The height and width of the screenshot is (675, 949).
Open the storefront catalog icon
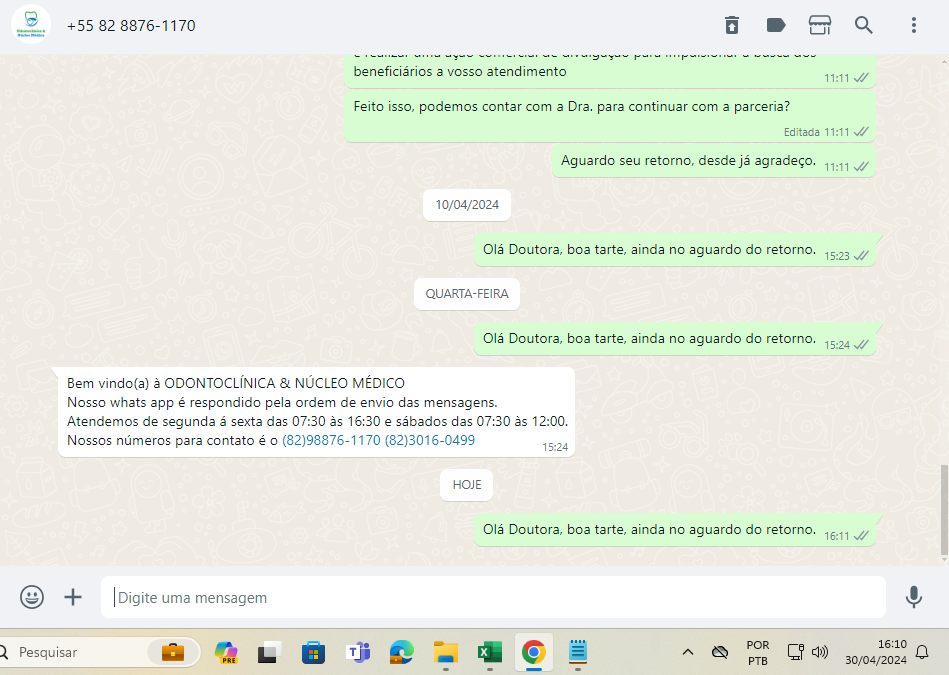click(x=819, y=25)
